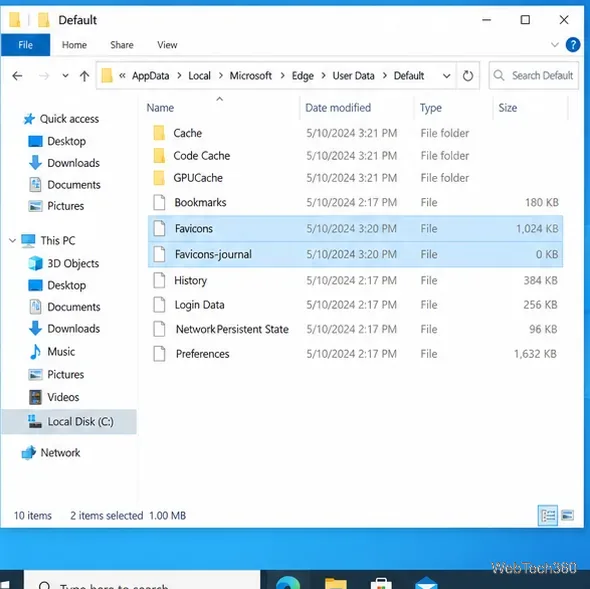Screen dimensions: 590x589
Task: Go up one folder level arrow
Action: tap(84, 76)
